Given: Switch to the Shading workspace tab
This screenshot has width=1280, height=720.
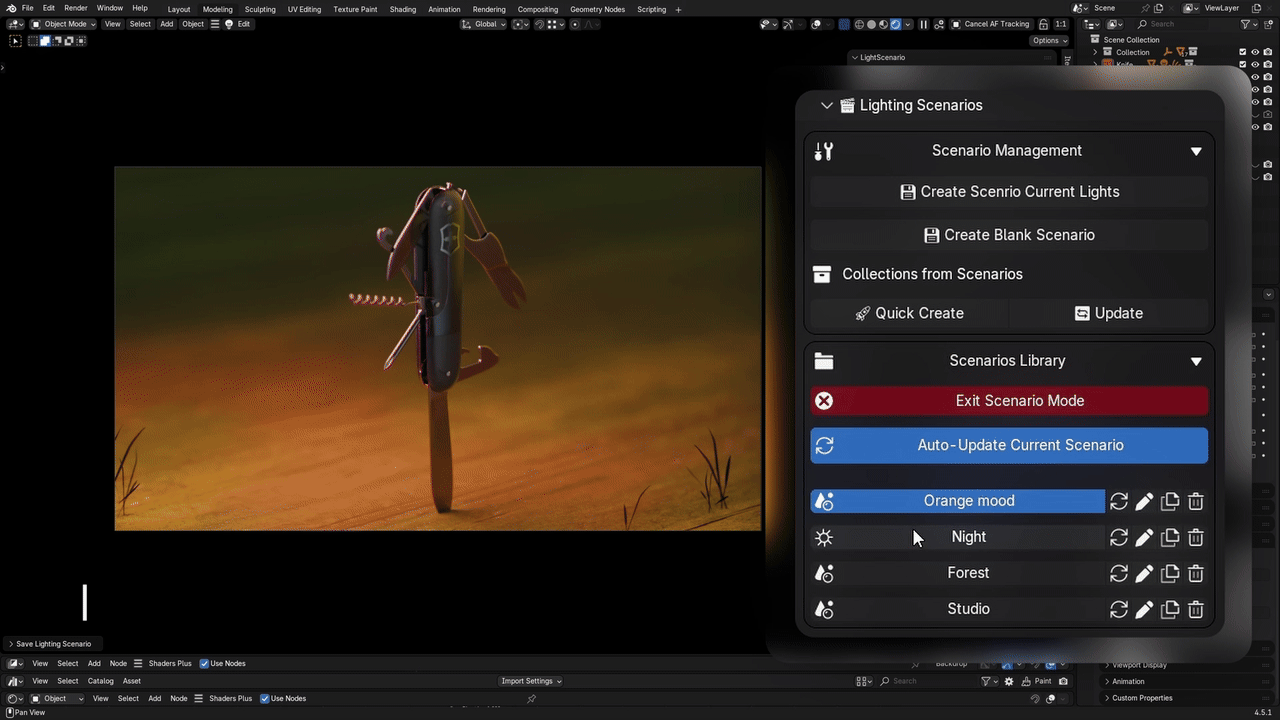Looking at the screenshot, I should coord(403,9).
